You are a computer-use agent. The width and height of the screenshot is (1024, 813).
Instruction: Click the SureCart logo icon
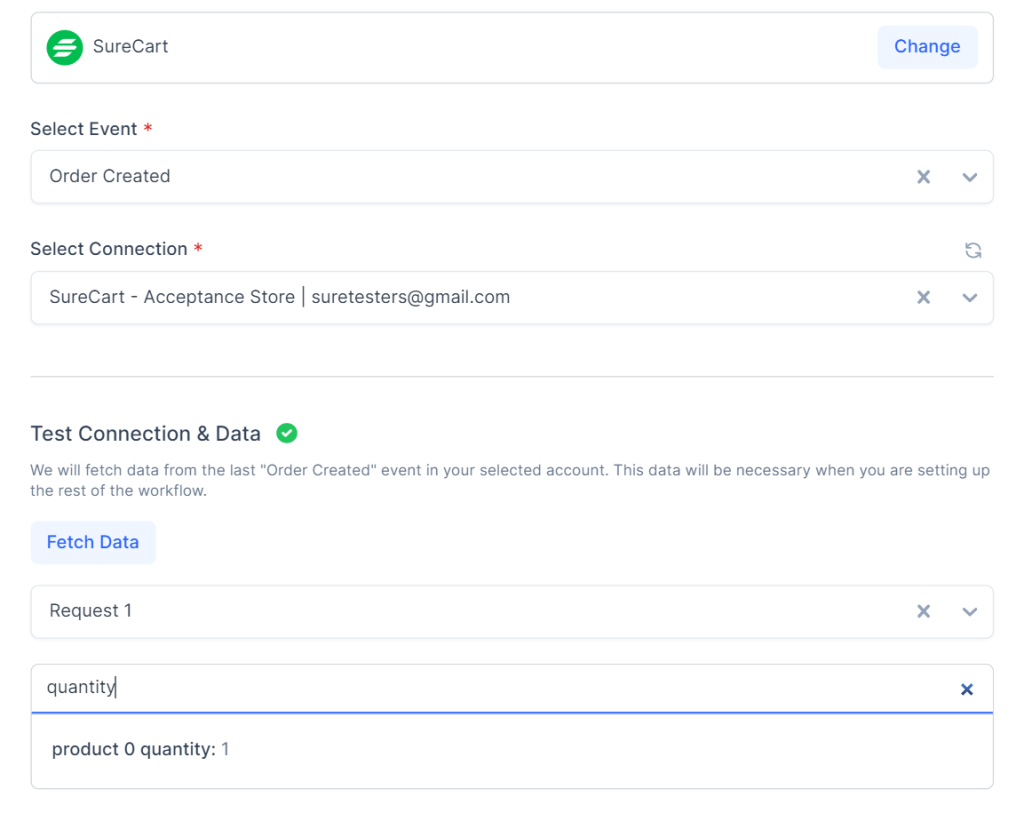(x=65, y=47)
